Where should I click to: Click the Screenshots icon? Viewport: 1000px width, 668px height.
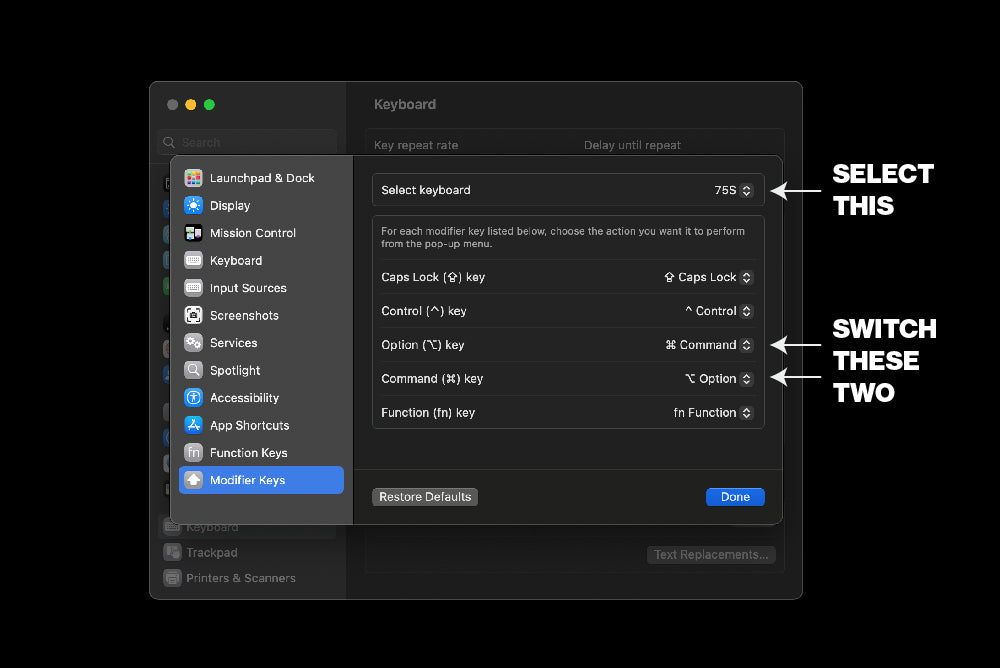pyautogui.click(x=193, y=316)
